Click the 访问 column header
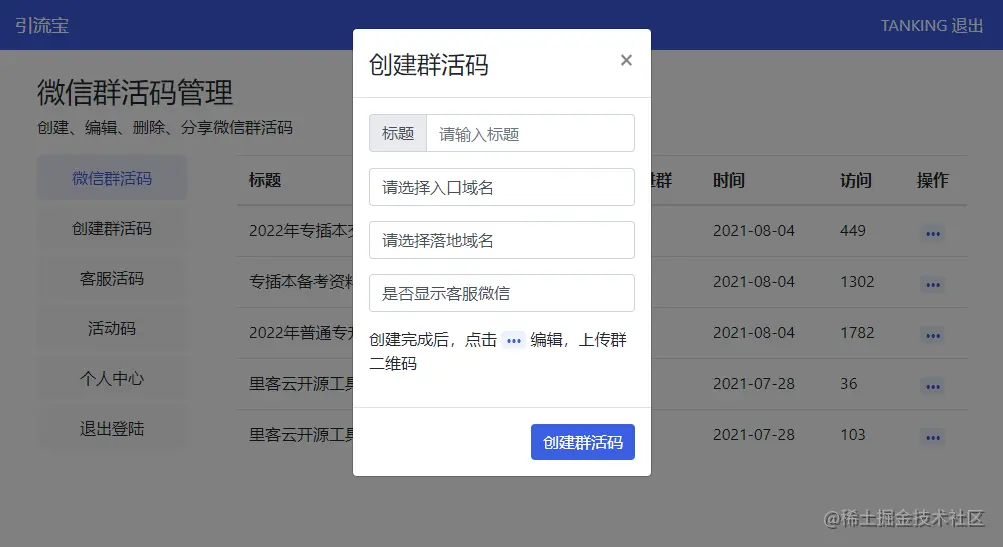Viewport: 1003px width, 547px height. tap(856, 180)
